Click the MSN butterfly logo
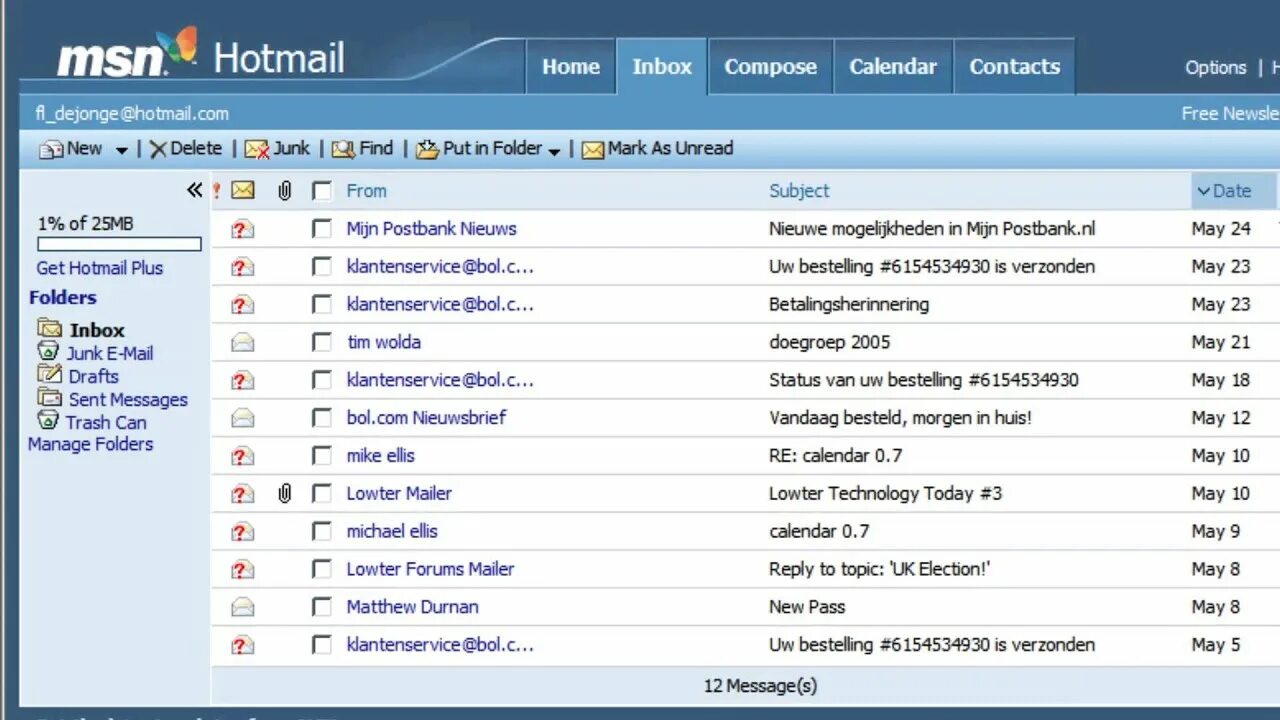Image resolution: width=1280 pixels, height=720 pixels. pyautogui.click(x=179, y=47)
